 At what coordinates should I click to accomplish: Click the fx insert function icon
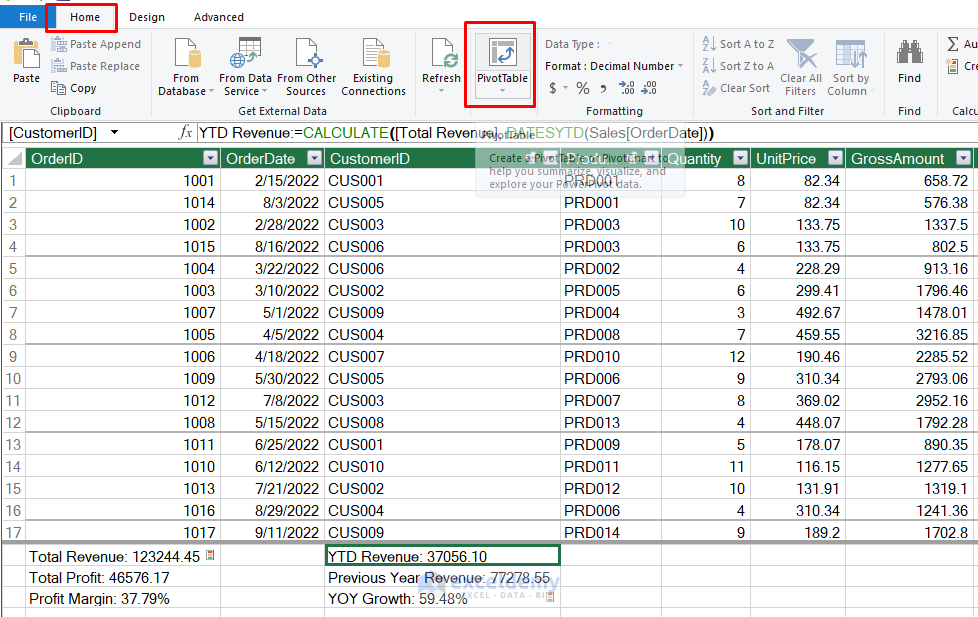185,132
